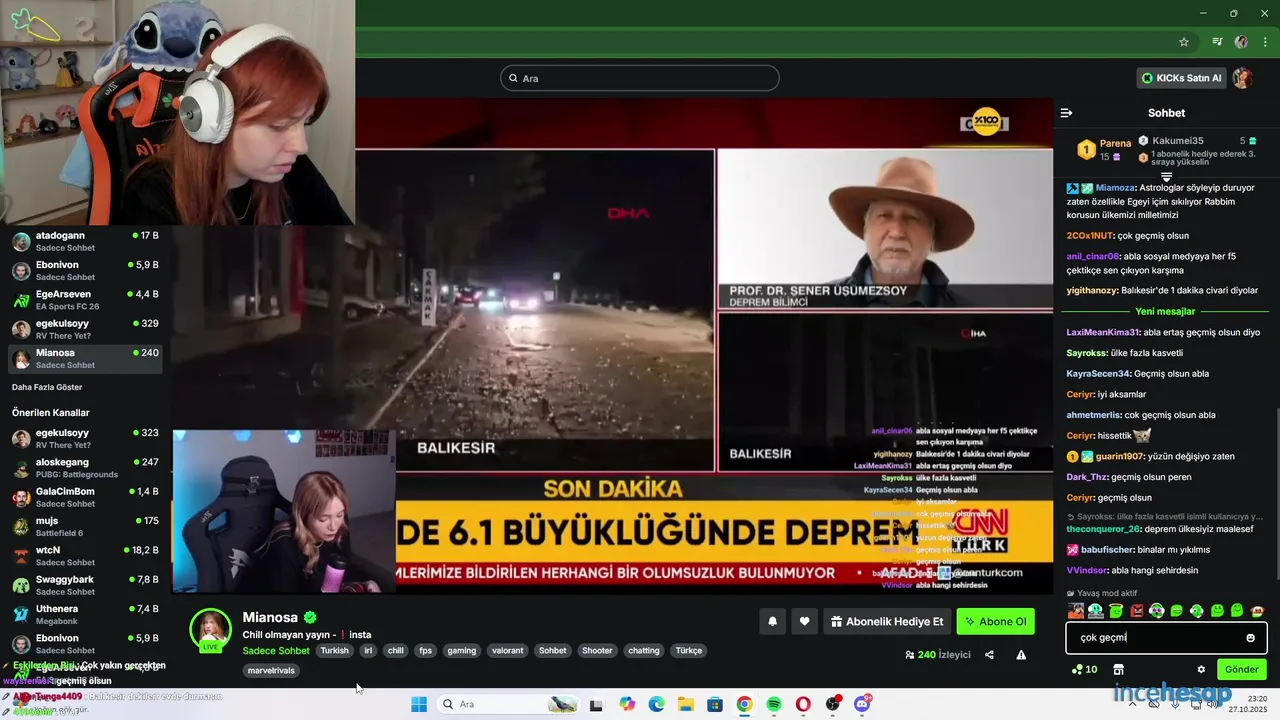
Task: Click the KICKs points balance of 10
Action: point(1084,669)
